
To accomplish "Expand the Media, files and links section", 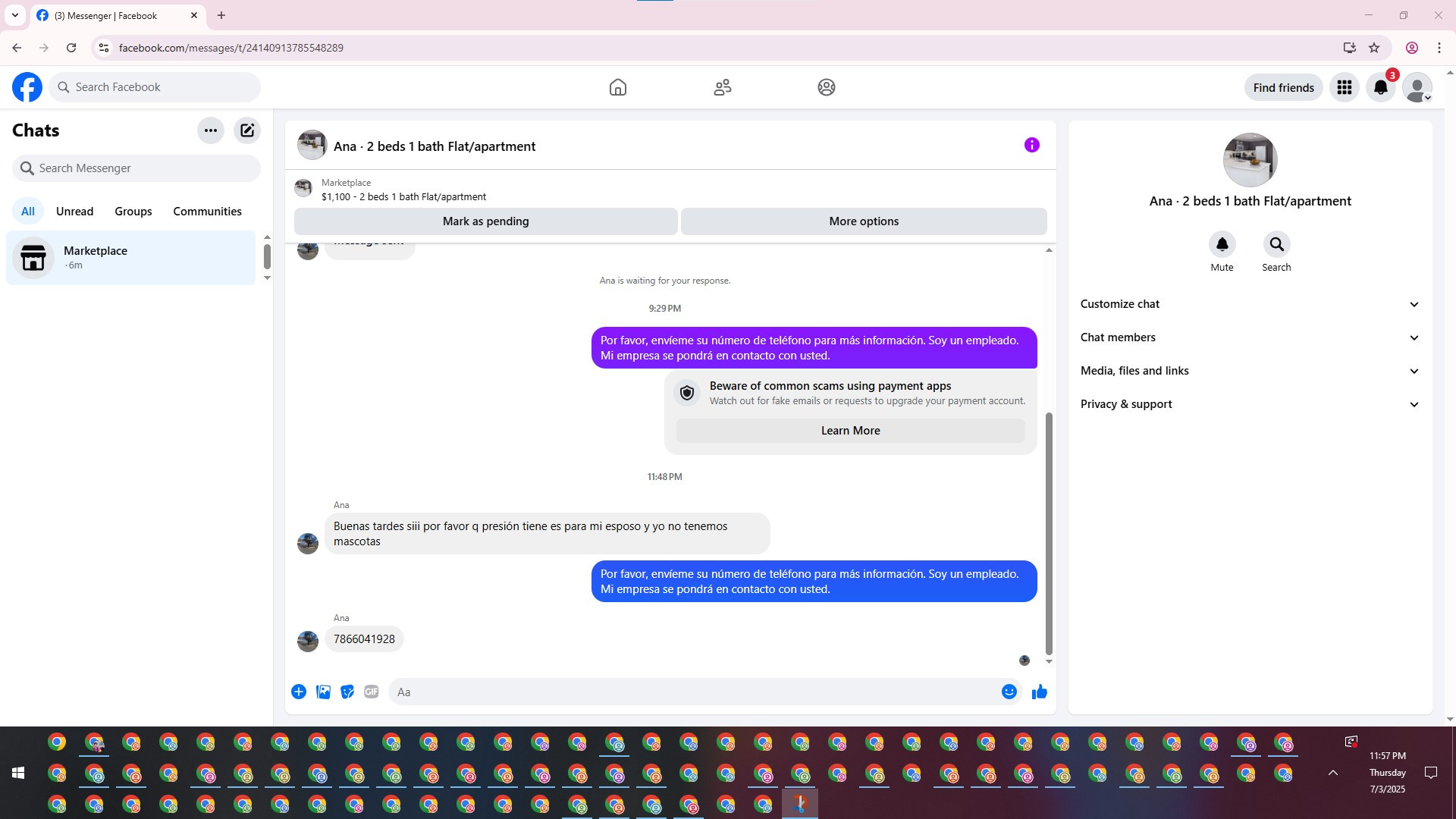I will [x=1249, y=371].
